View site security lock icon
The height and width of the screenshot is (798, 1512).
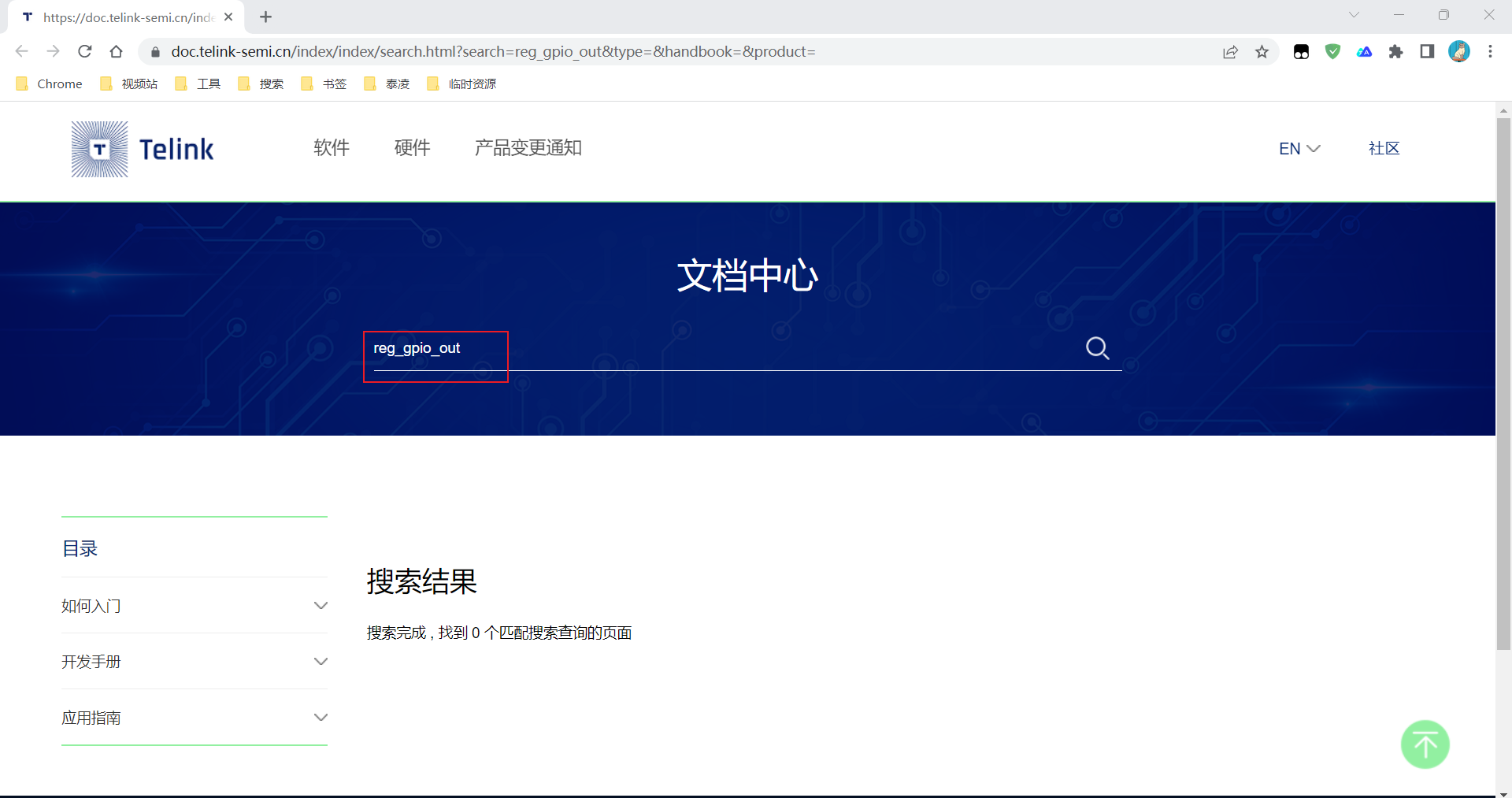click(x=155, y=52)
